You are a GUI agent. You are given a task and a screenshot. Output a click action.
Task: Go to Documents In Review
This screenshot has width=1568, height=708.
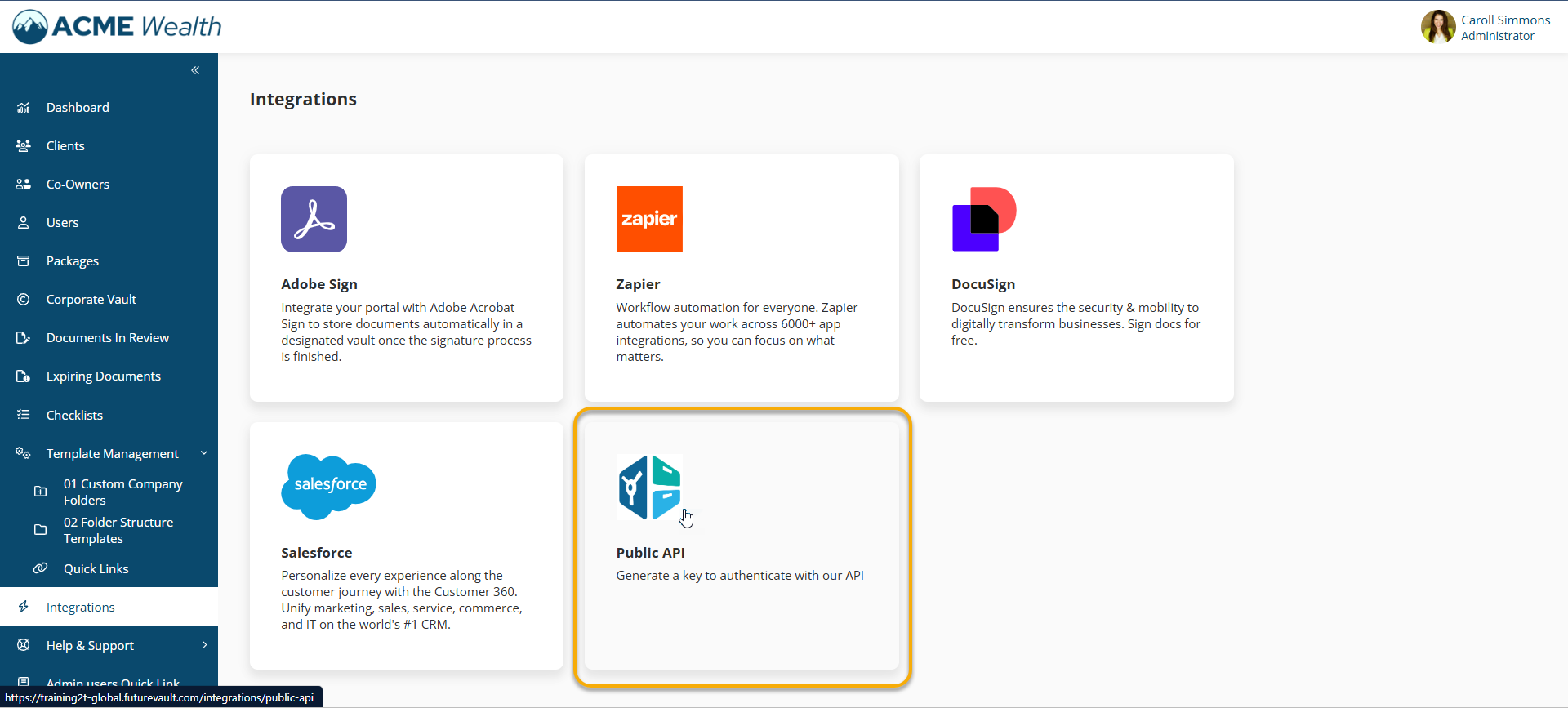tap(109, 338)
